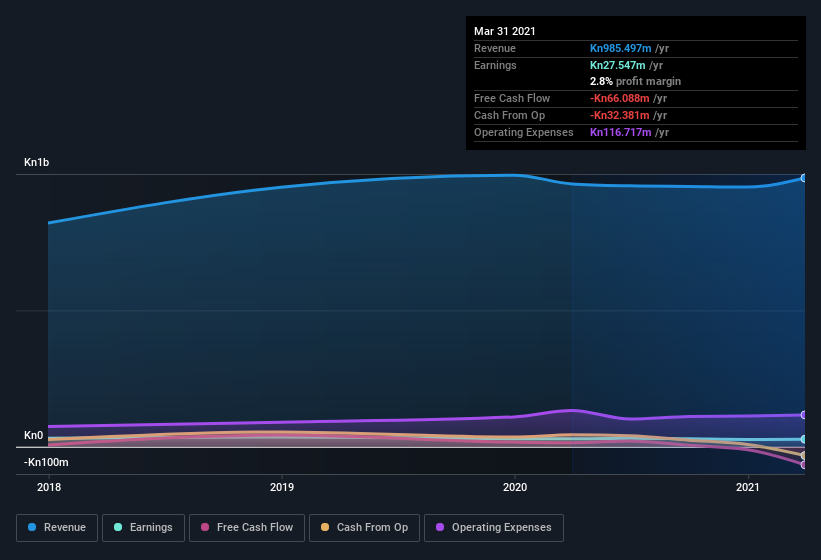Click the Cash From Op tooltip label
The width and height of the screenshot is (821, 560).
(x=509, y=115)
